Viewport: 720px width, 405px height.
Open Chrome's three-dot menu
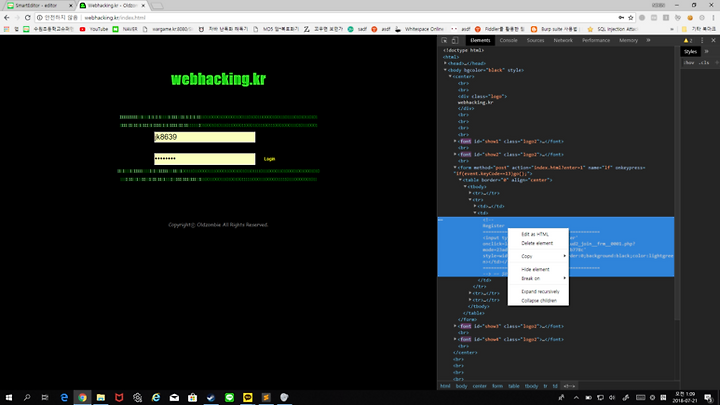tap(713, 17)
